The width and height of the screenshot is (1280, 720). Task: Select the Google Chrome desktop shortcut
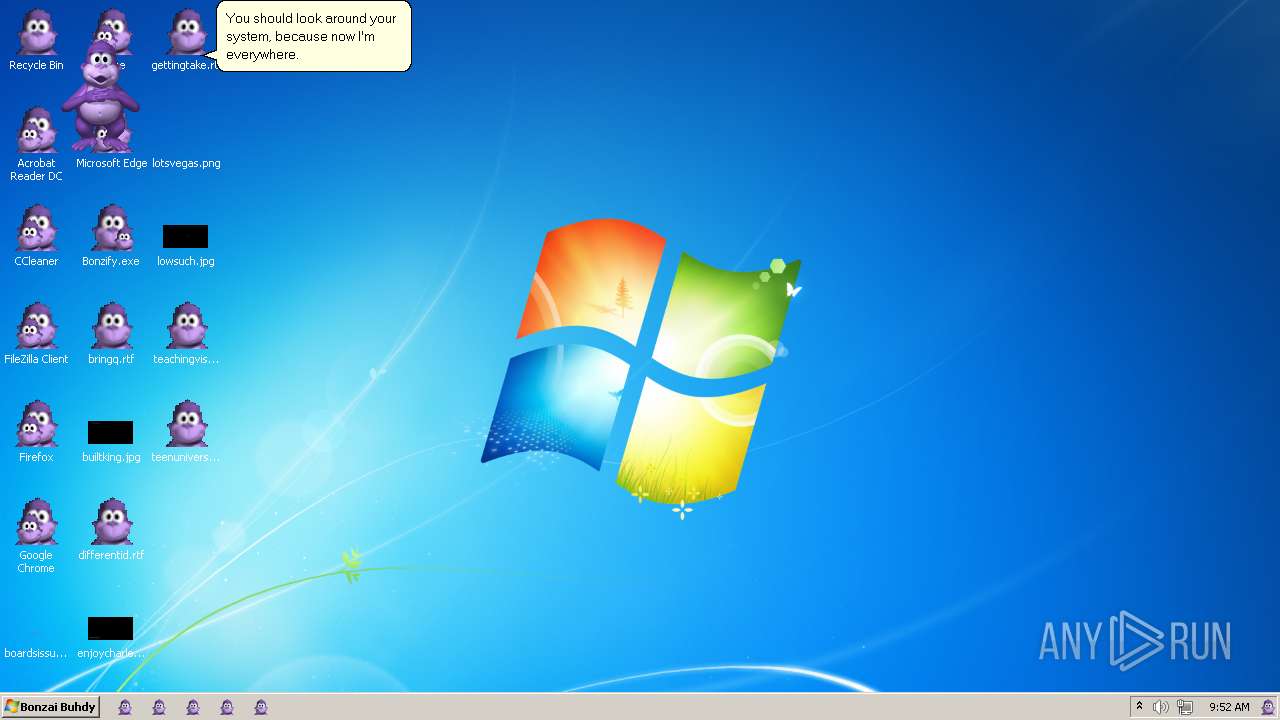pyautogui.click(x=36, y=536)
